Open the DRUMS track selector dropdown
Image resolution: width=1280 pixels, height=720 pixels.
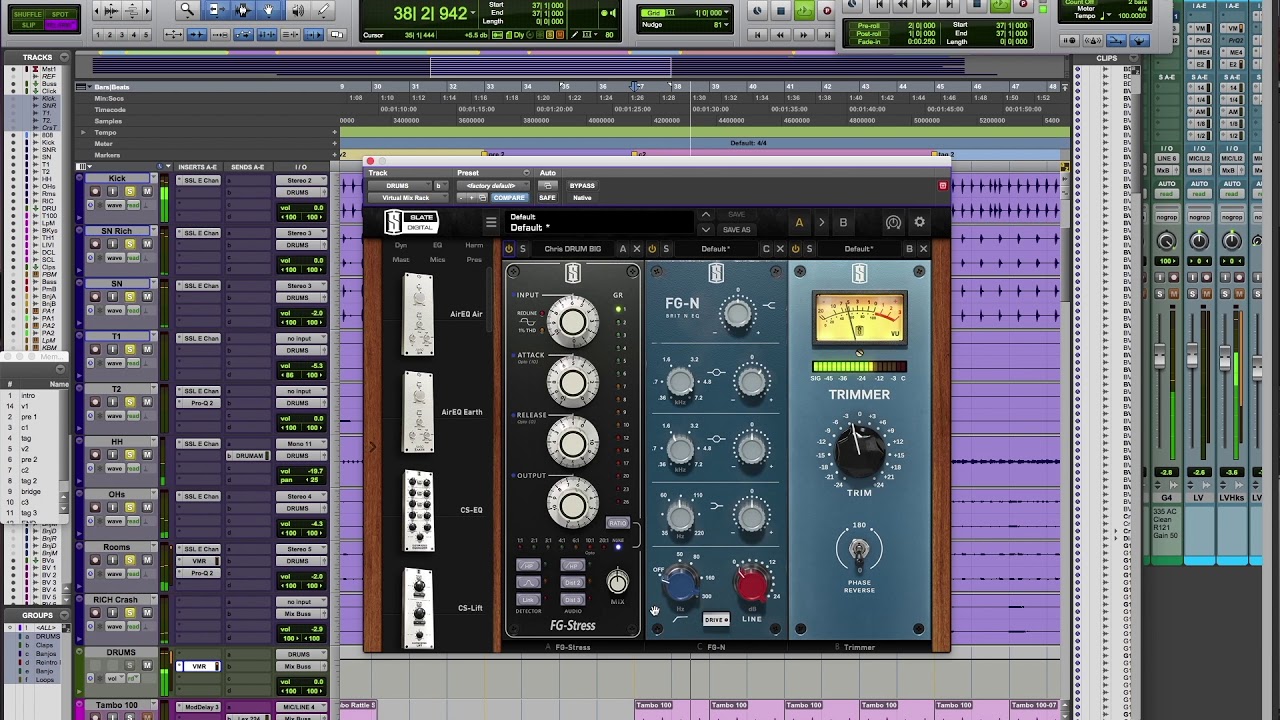coord(398,186)
